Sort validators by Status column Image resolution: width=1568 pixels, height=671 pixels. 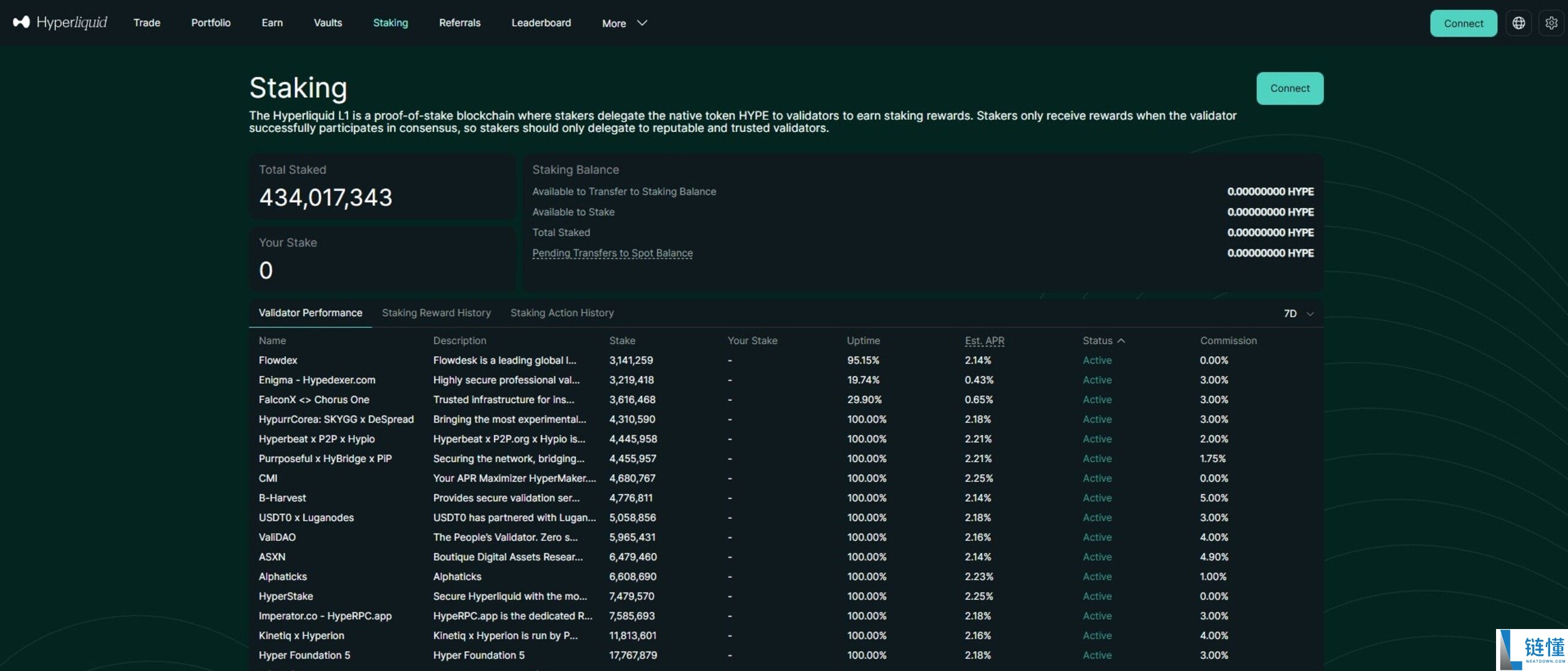[x=1103, y=341]
